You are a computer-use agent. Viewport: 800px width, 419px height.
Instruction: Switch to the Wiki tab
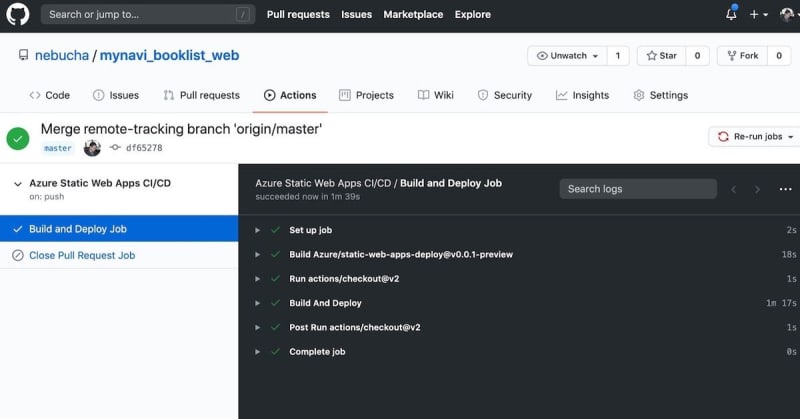coord(436,95)
